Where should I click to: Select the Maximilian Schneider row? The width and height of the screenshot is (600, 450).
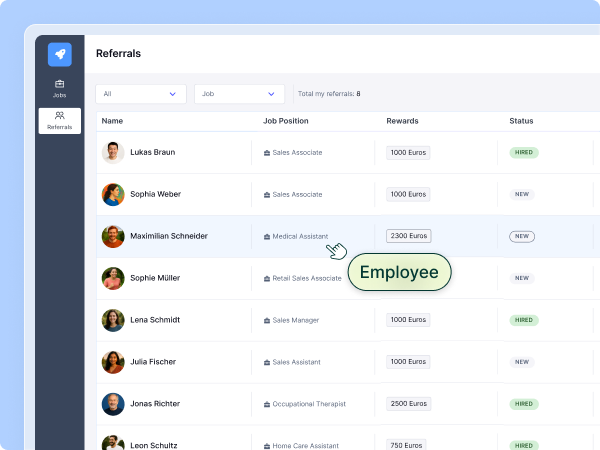click(169, 237)
